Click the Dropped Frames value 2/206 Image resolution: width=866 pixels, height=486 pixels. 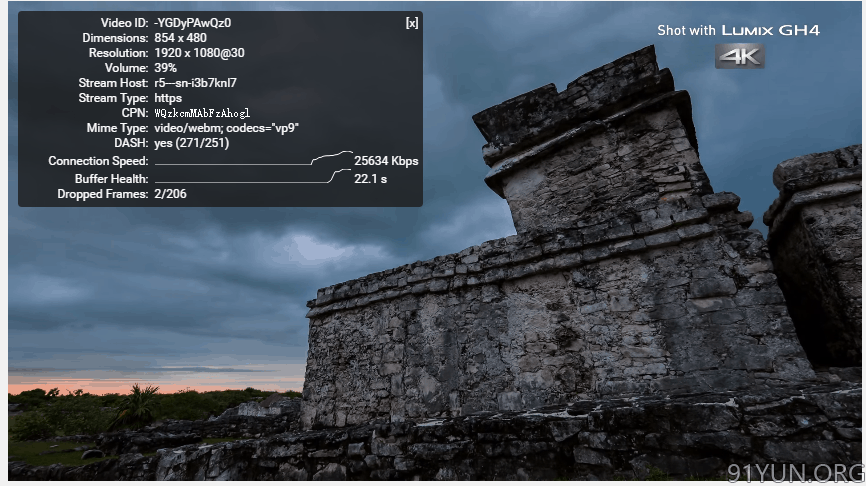170,194
